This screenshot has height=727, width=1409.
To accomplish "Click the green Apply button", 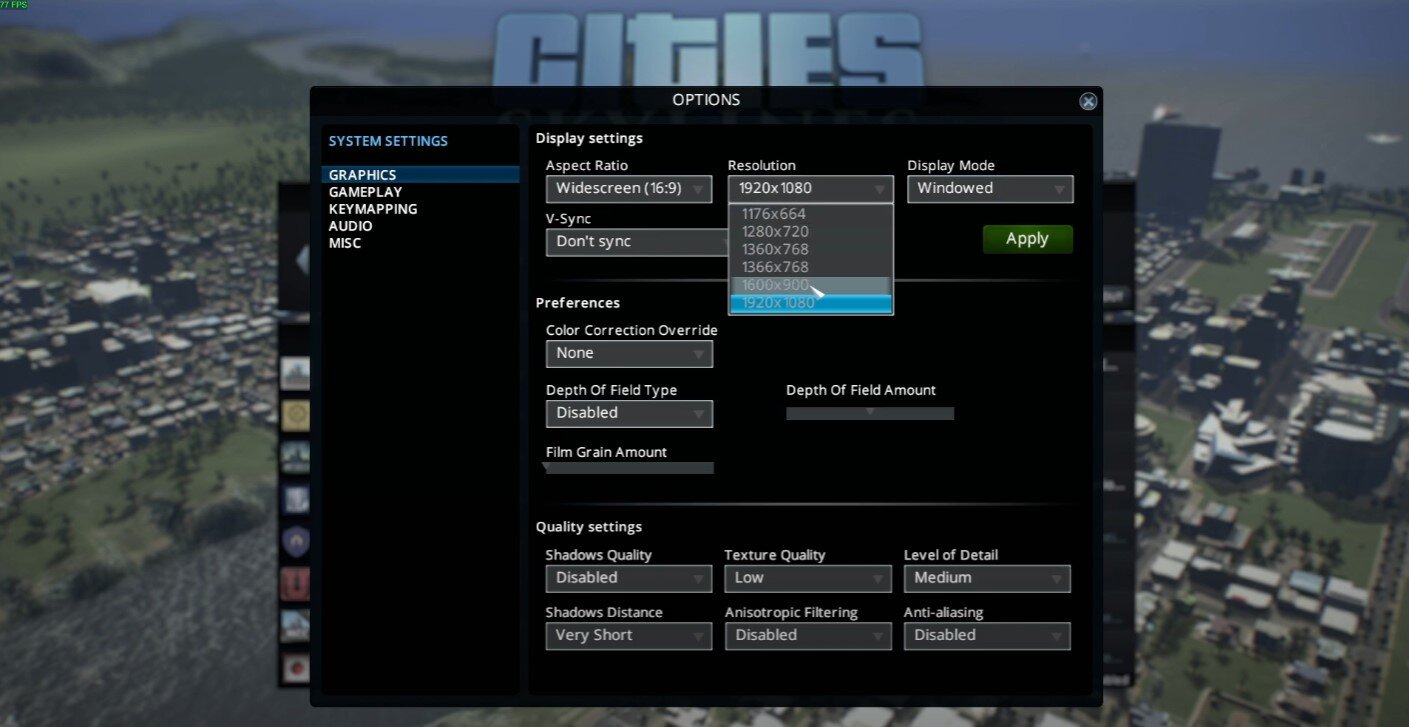I will [1027, 239].
